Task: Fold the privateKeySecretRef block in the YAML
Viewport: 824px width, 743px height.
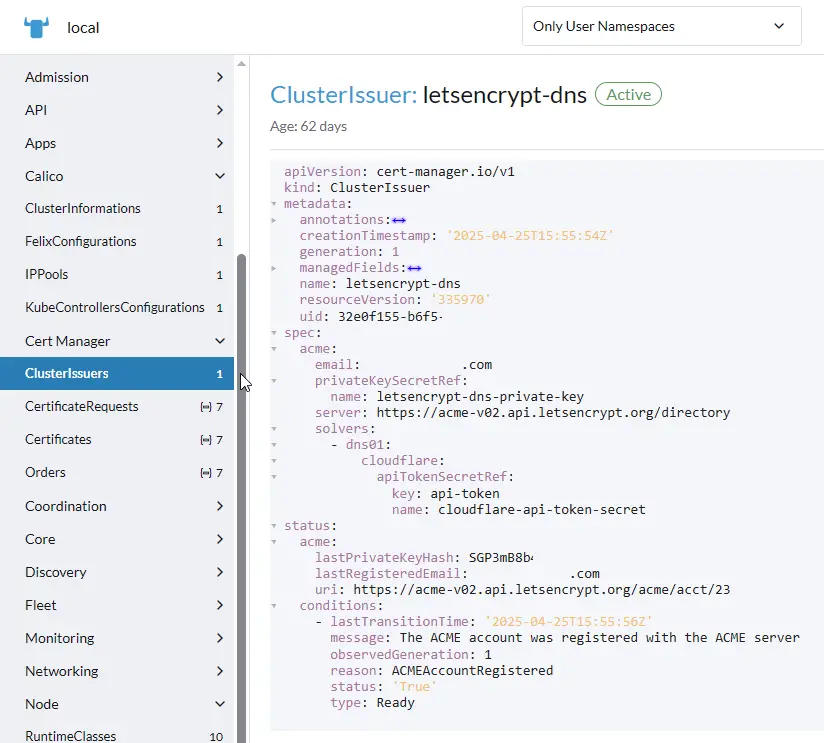Action: pos(274,381)
